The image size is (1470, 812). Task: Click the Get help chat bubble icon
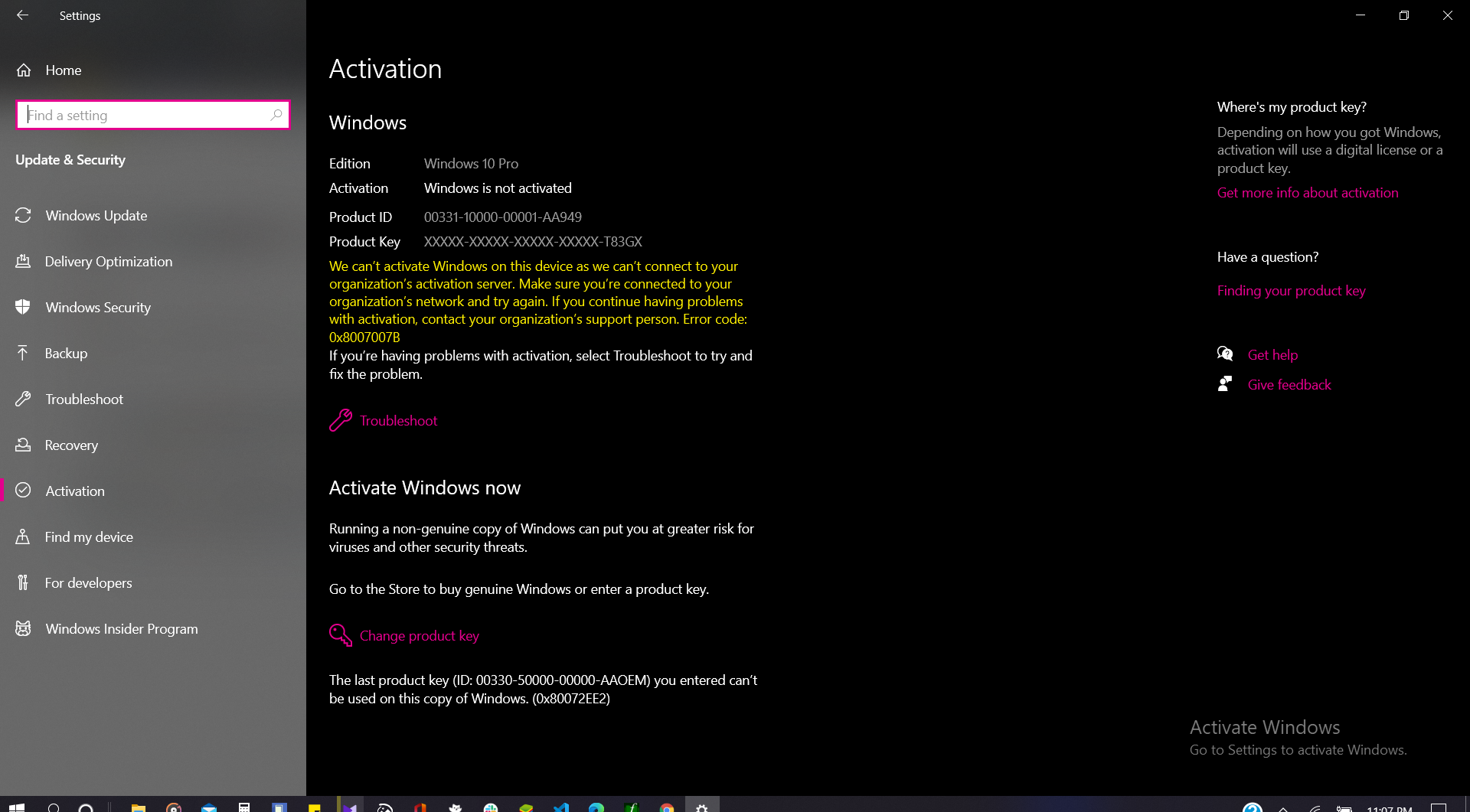coord(1225,354)
